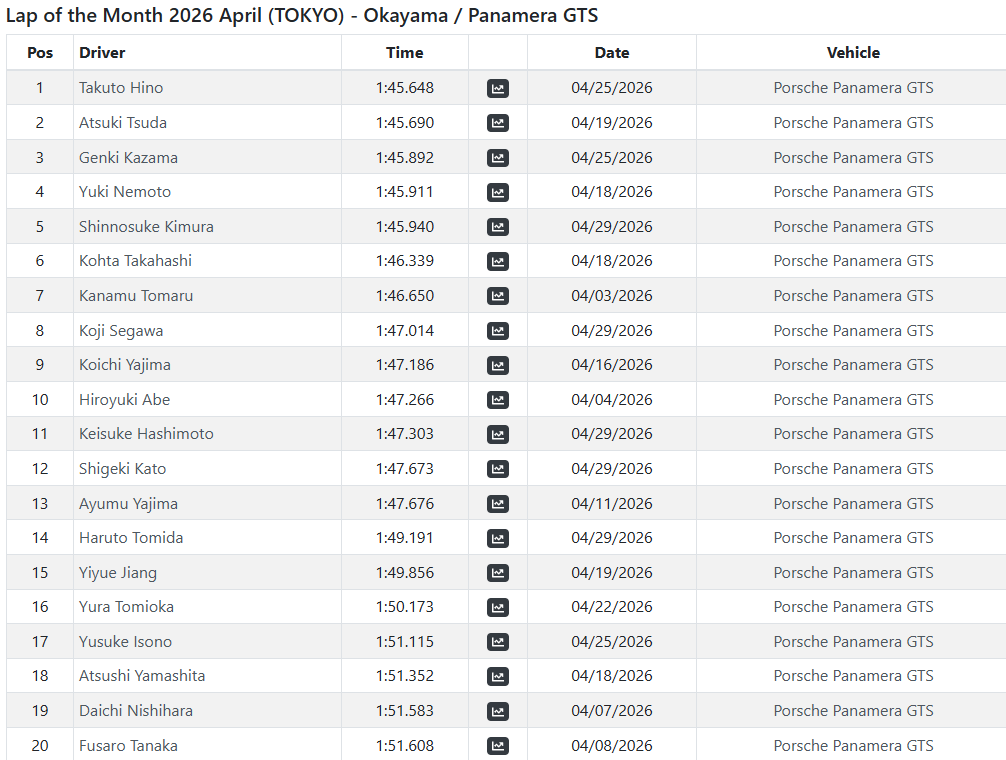Open lap chart icon for Hiroyuki Abe
1006x760 pixels.
[x=498, y=400]
